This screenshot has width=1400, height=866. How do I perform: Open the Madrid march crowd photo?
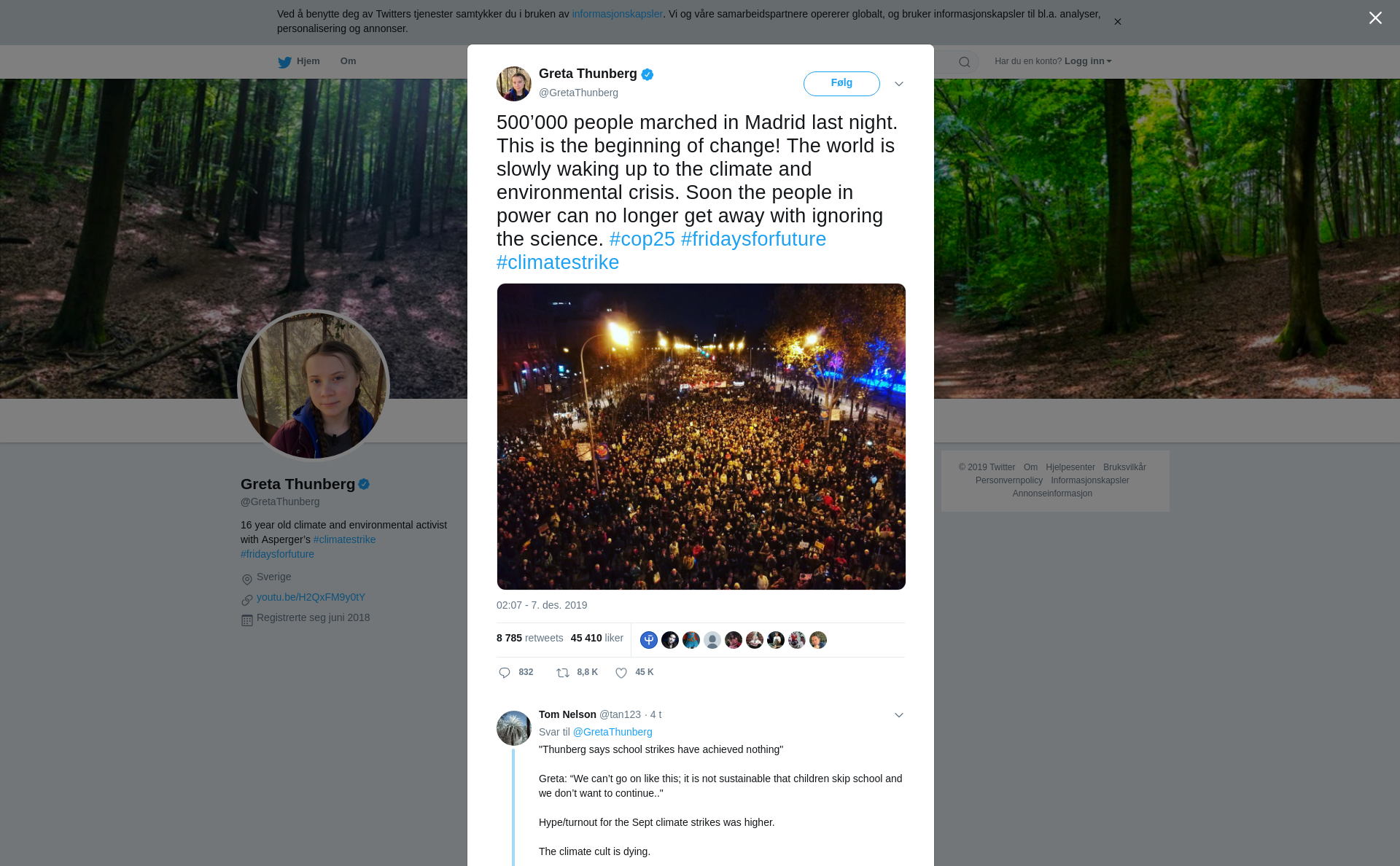701,437
